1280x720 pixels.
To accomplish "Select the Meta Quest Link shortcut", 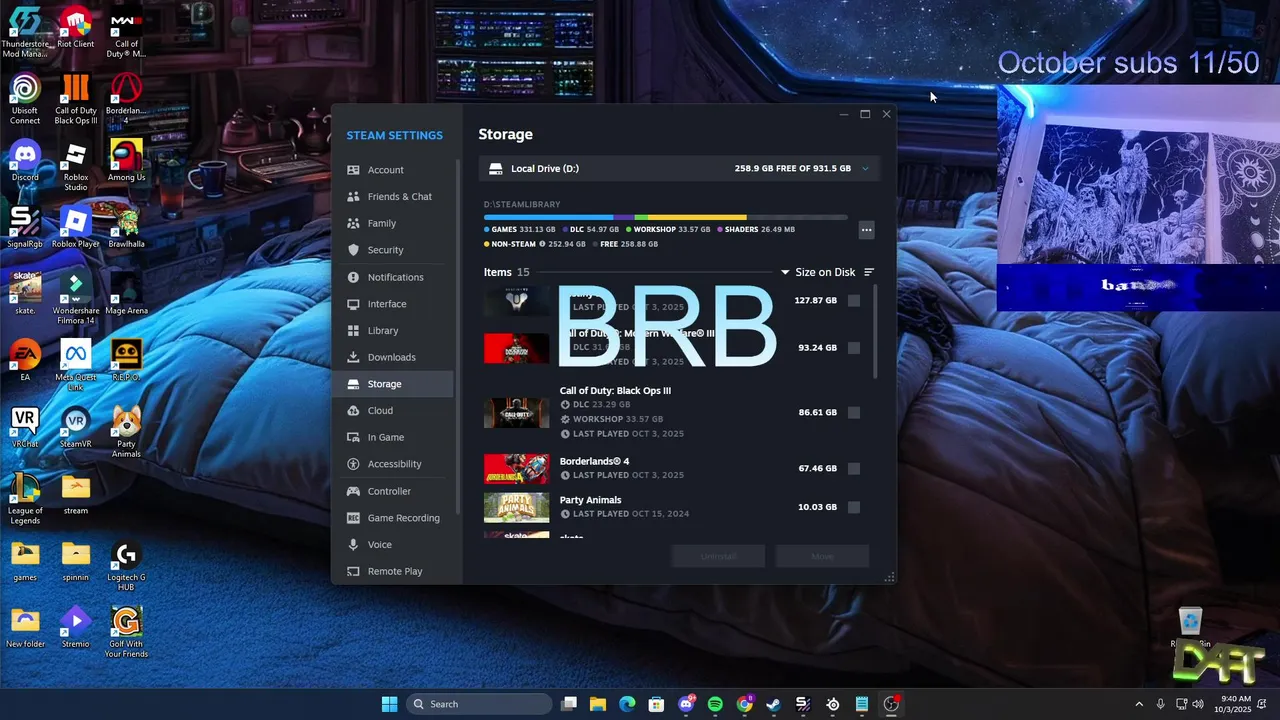I will (x=76, y=366).
